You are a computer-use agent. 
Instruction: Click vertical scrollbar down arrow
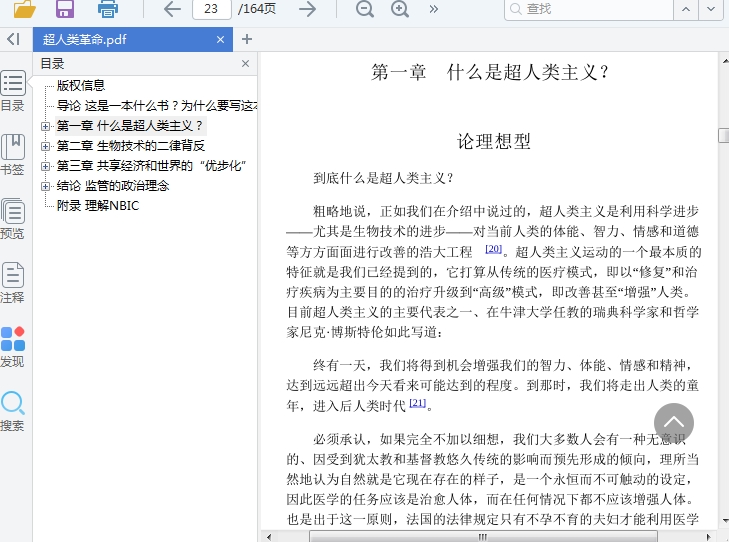pos(725,521)
